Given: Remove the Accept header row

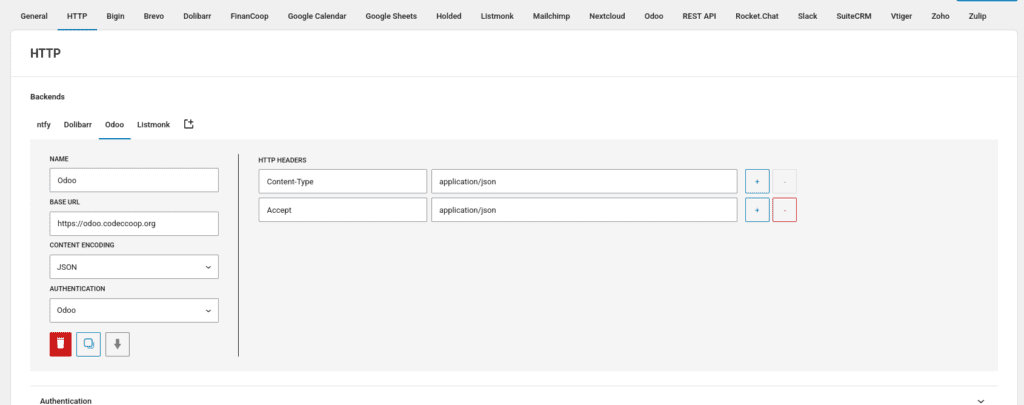Looking at the screenshot, I should [784, 210].
